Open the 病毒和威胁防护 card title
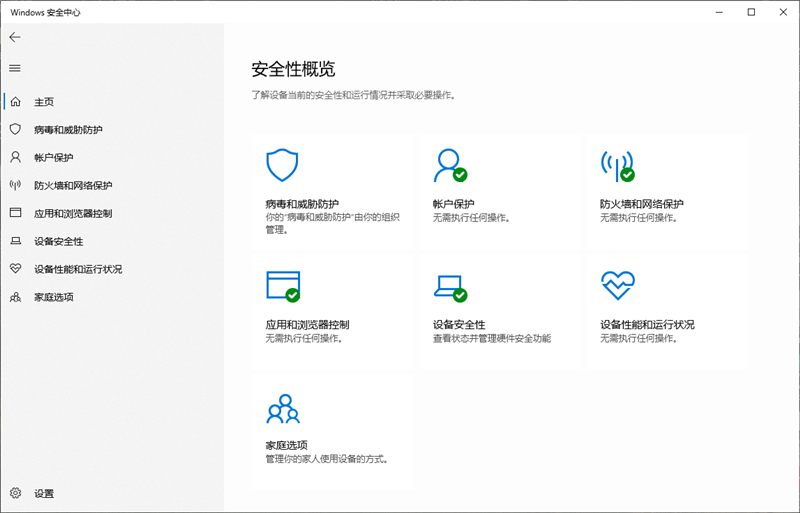 [302, 204]
